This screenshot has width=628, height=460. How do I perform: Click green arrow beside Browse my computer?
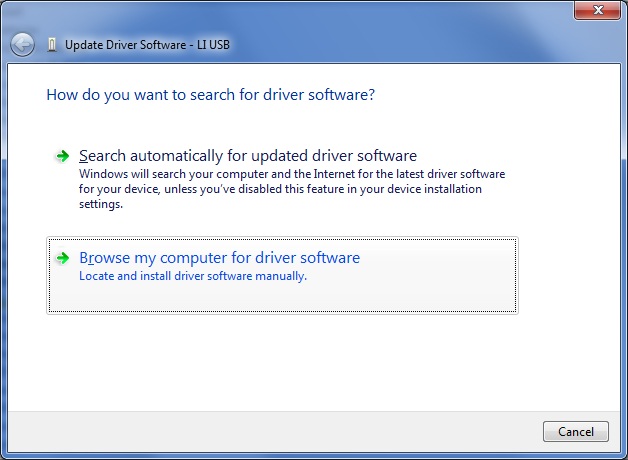pyautogui.click(x=63, y=258)
